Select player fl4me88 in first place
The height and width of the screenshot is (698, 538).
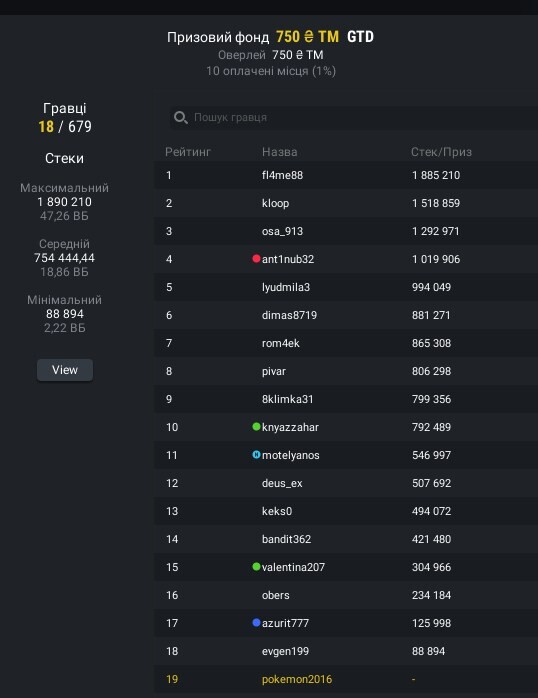click(346, 175)
